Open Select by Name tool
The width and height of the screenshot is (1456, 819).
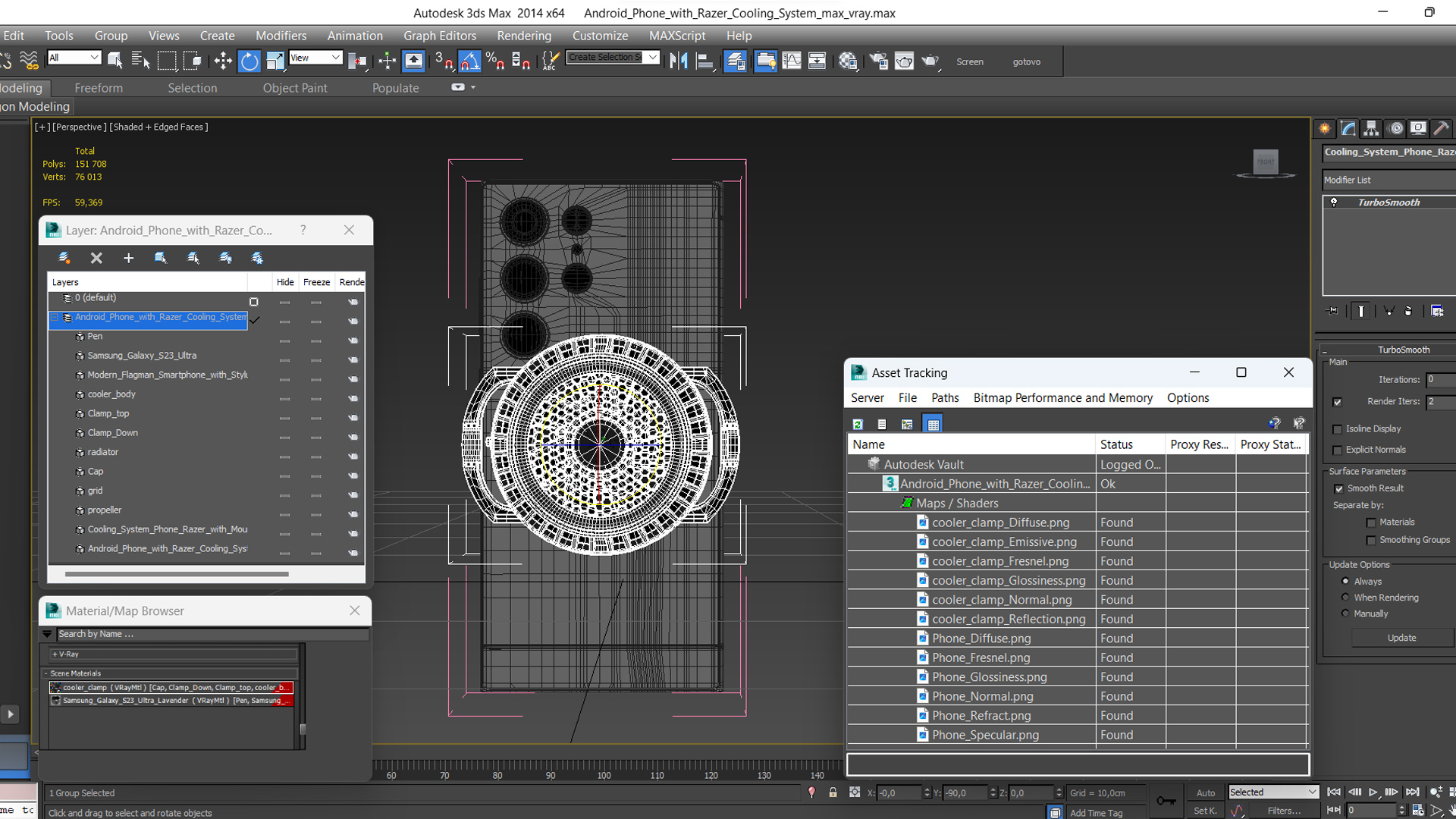[x=140, y=61]
